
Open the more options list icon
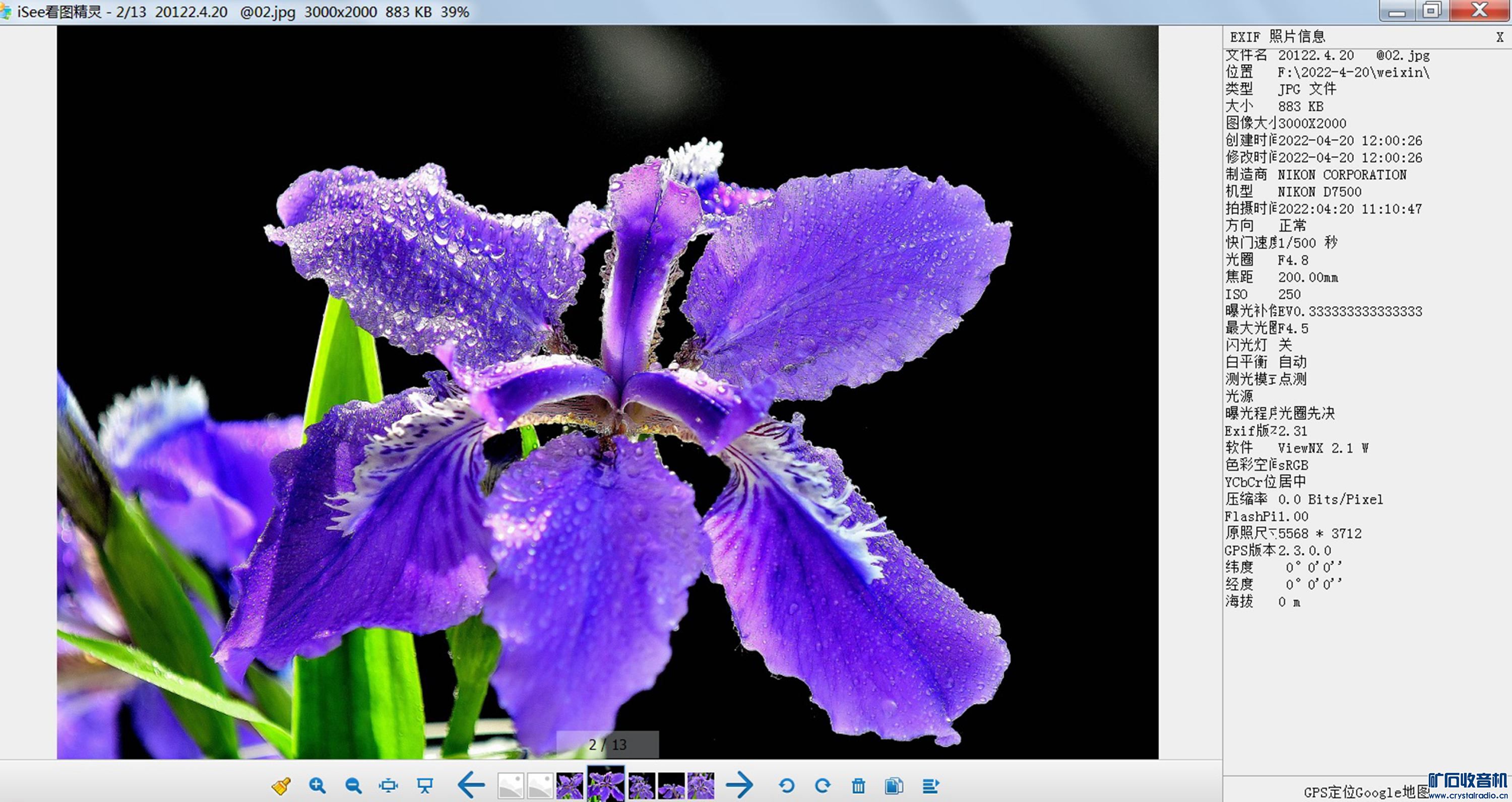pyautogui.click(x=931, y=785)
